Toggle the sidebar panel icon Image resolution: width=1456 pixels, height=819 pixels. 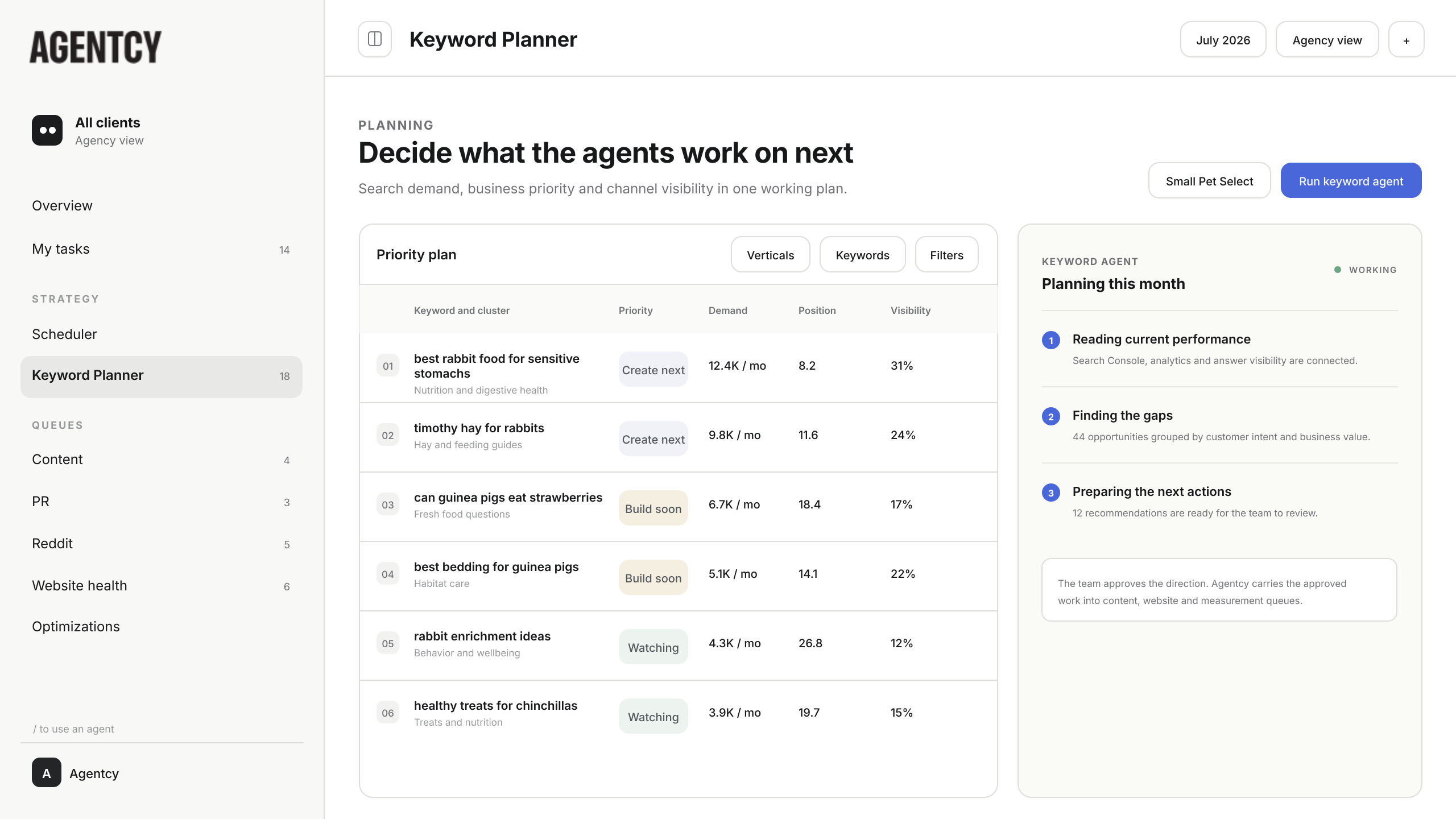coord(375,39)
